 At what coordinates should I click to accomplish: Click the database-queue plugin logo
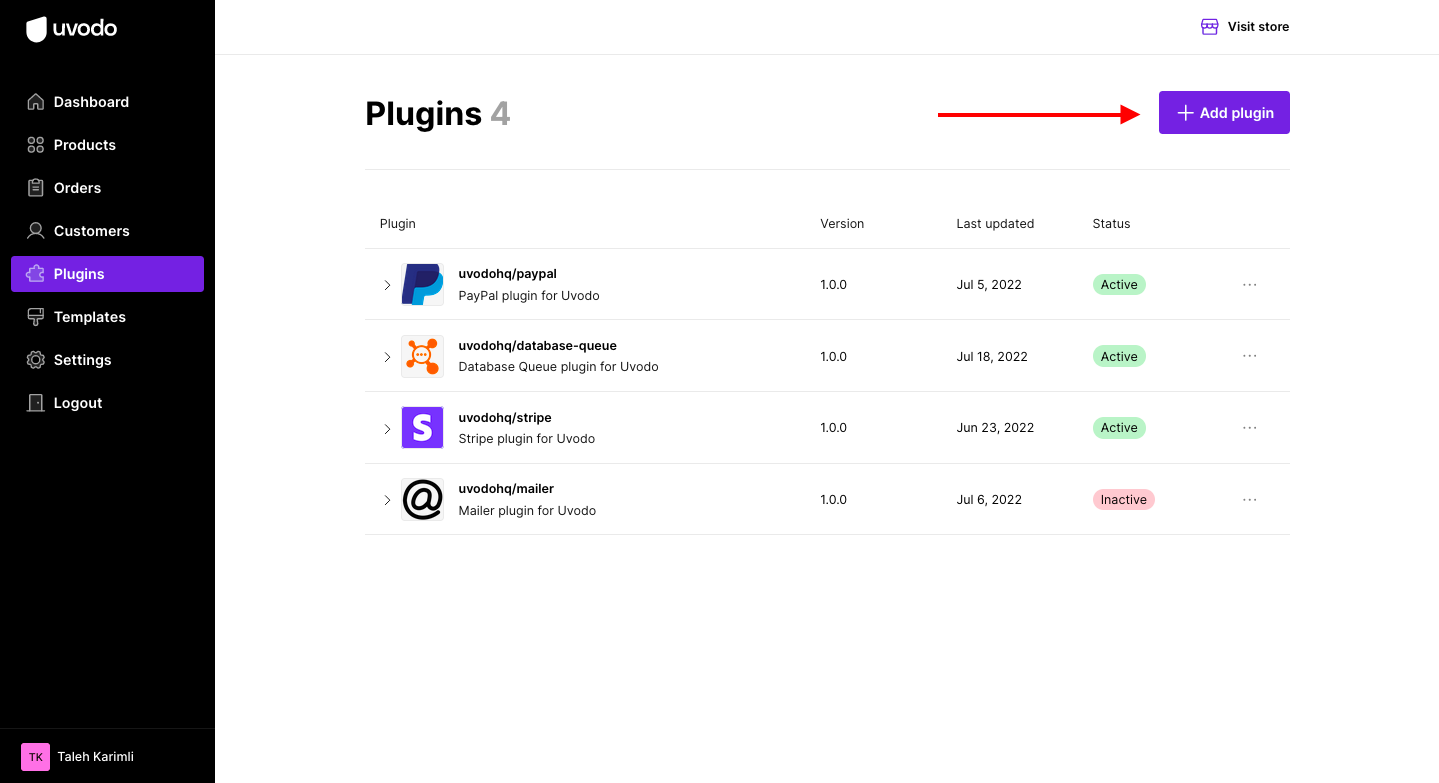point(422,356)
